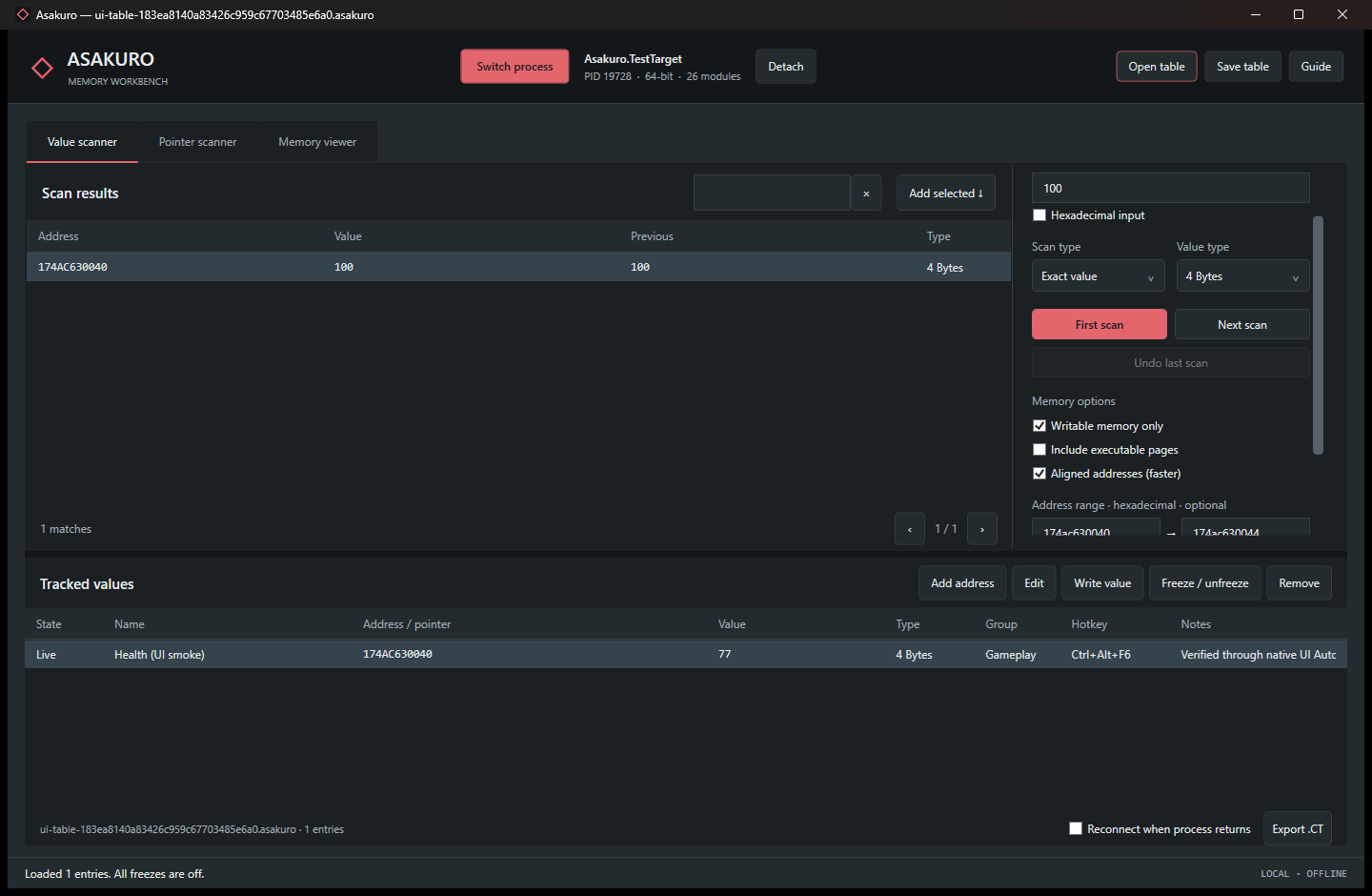
Task: Click the Asakuro diamond logo icon
Action: (x=42, y=68)
